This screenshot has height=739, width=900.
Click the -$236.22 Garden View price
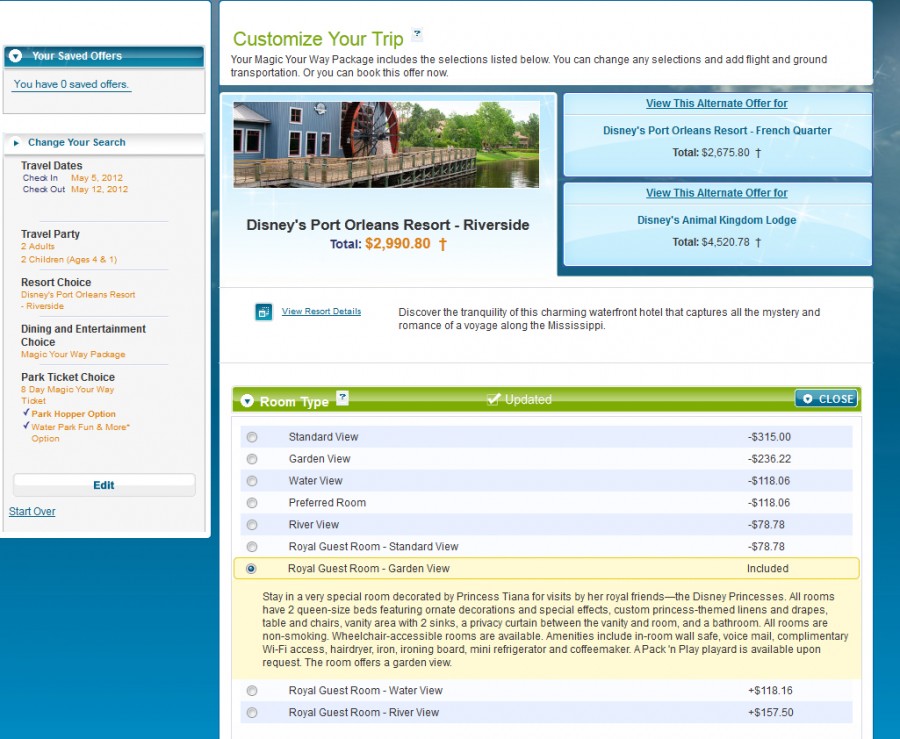[769, 459]
